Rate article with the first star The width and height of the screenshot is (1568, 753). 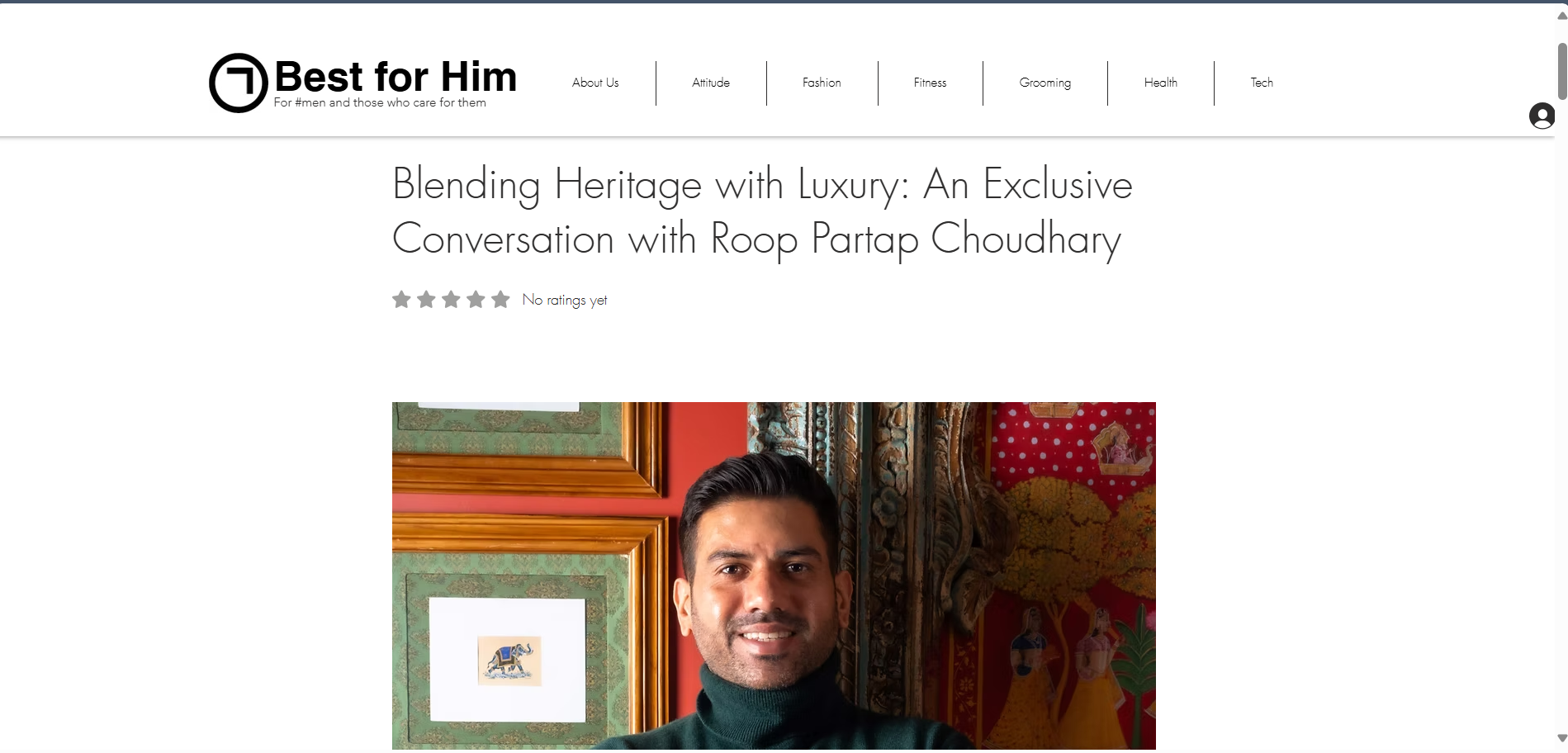[x=401, y=299]
